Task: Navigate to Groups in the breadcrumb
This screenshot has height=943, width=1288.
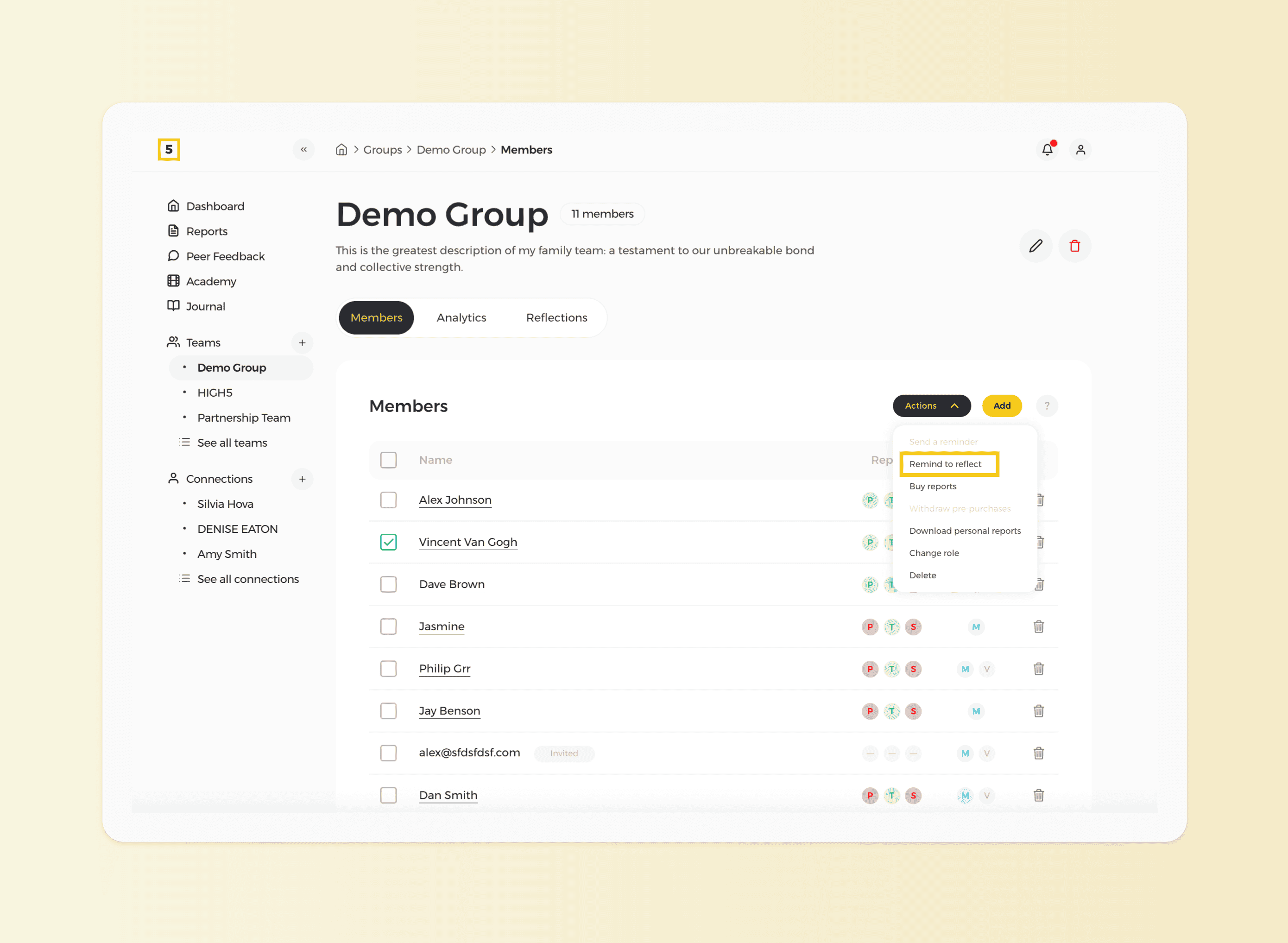Action: pyautogui.click(x=382, y=149)
